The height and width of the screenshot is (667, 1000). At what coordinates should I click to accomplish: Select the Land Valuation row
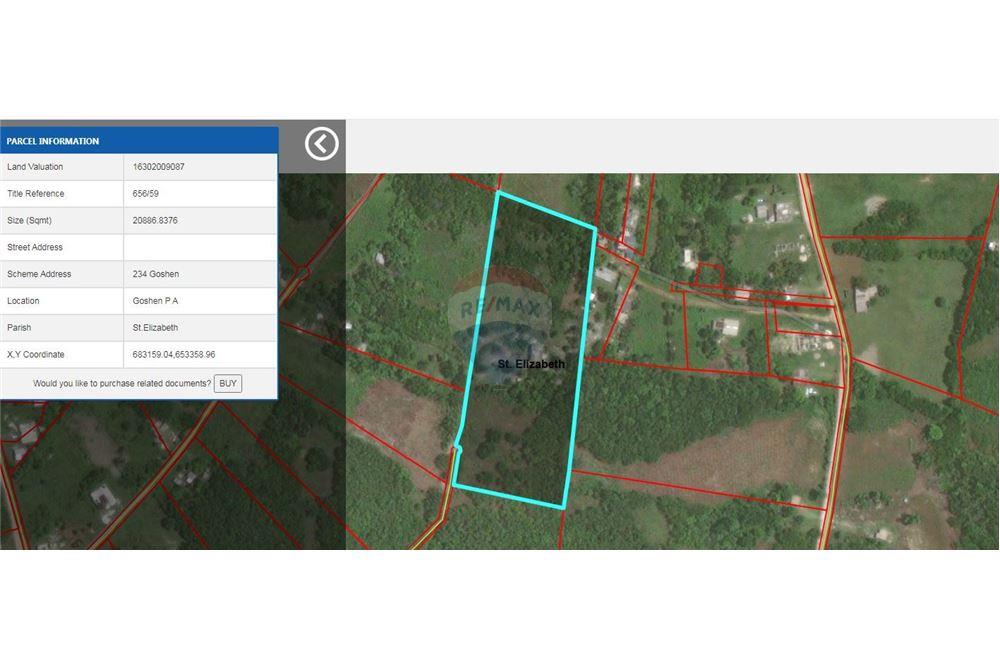140,166
